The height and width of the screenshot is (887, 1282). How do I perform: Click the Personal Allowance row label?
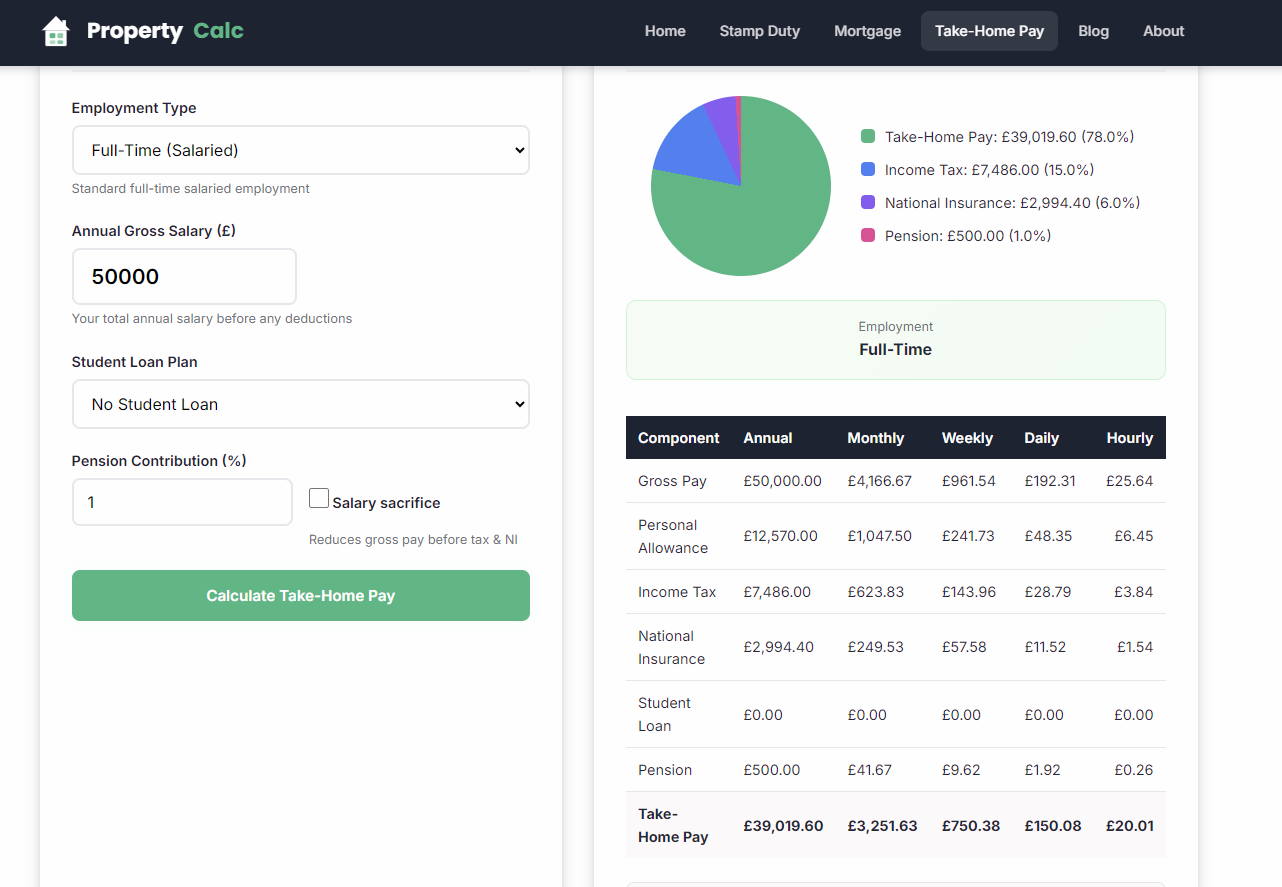(673, 536)
